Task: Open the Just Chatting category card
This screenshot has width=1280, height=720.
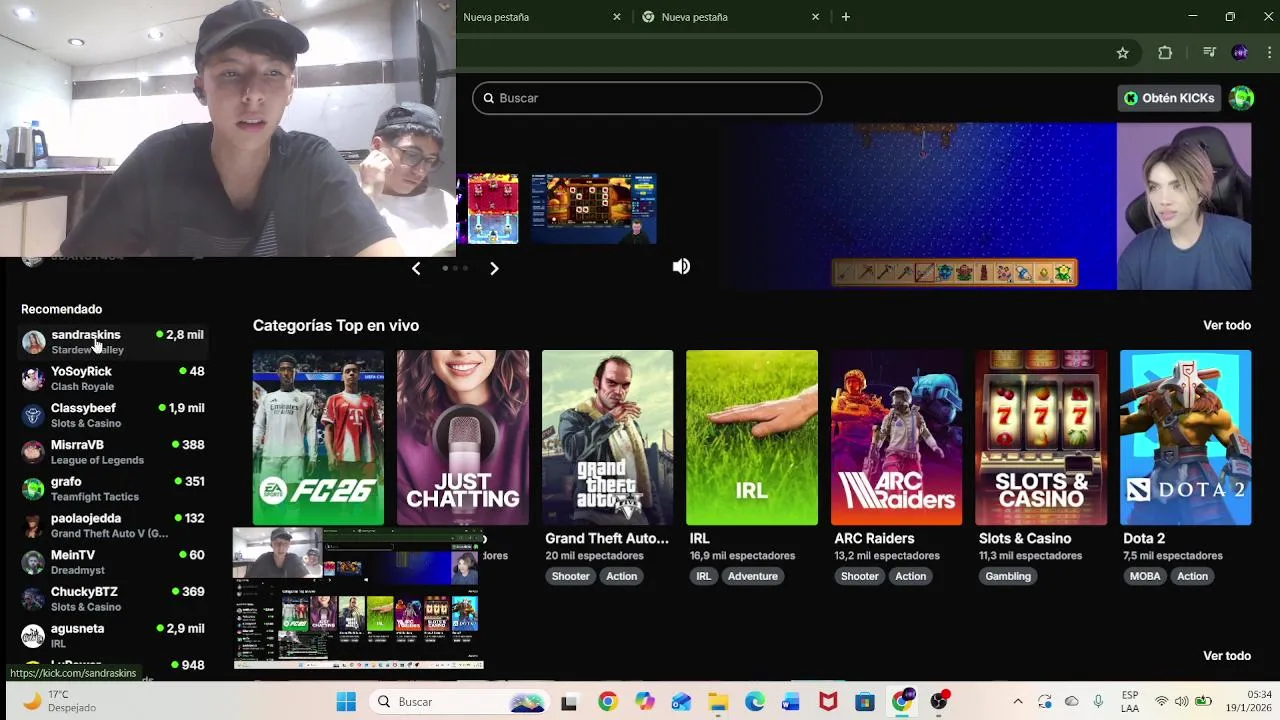Action: (x=463, y=437)
